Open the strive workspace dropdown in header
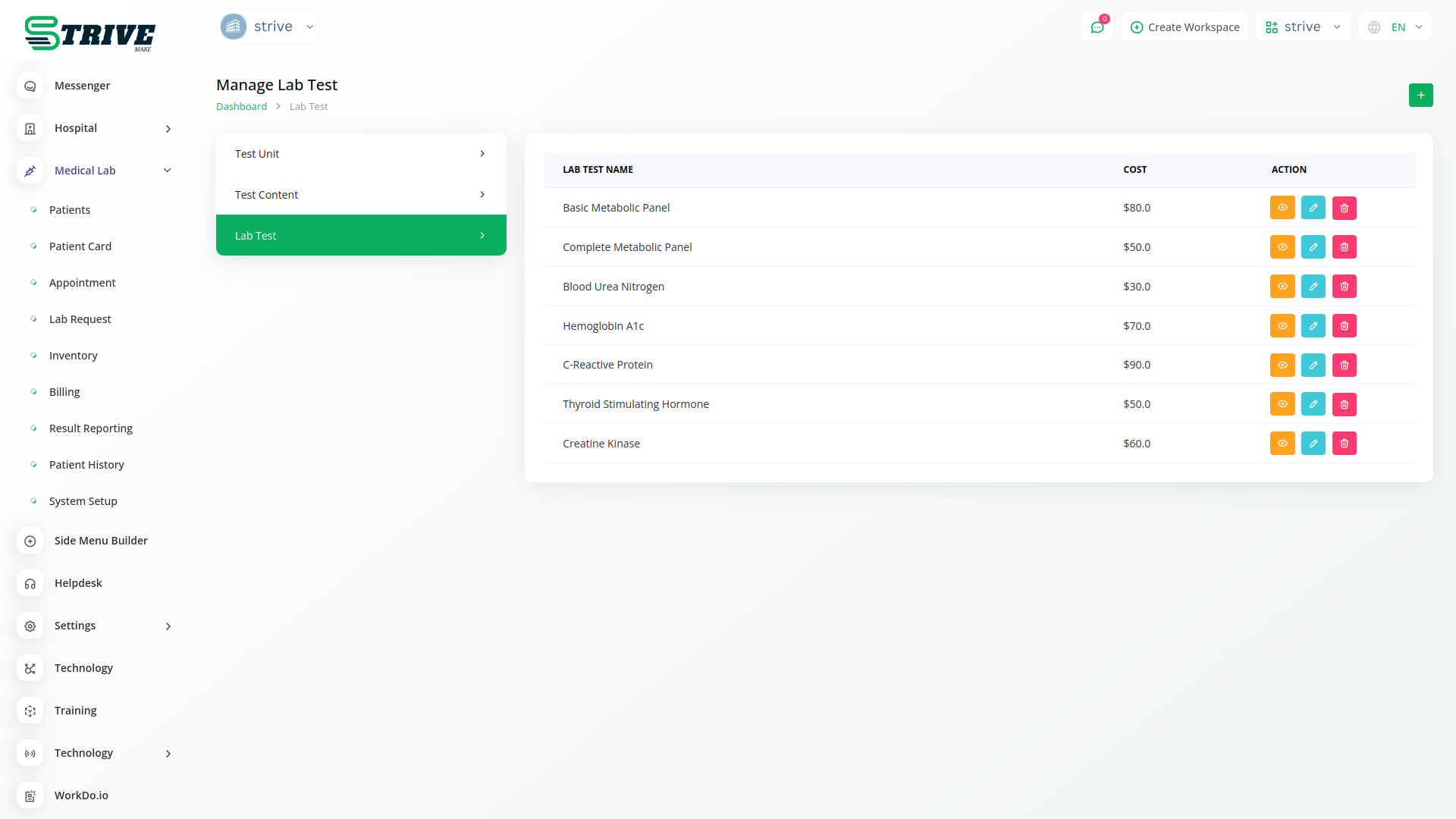 (1302, 27)
